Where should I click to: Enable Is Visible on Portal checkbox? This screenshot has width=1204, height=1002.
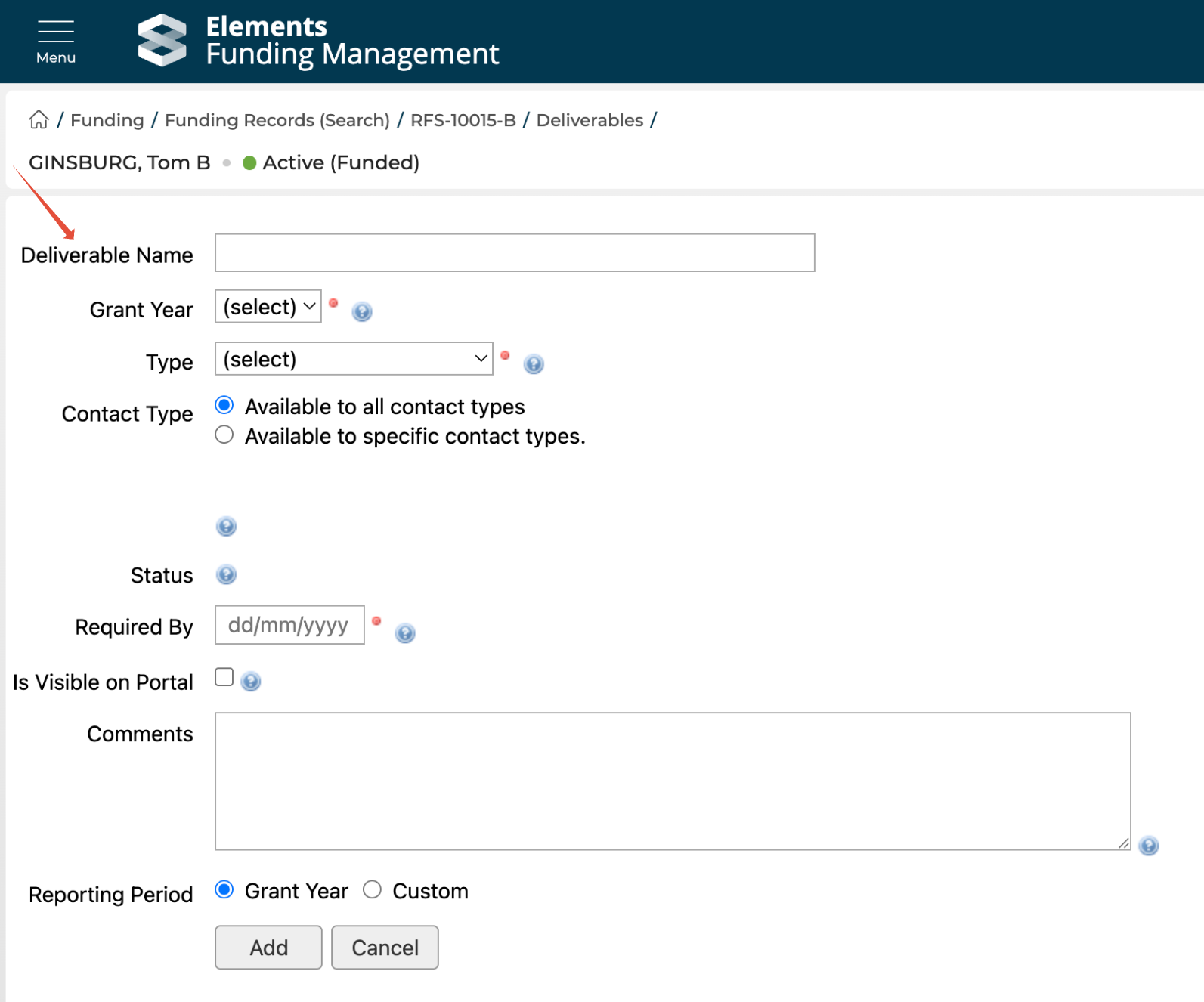224,677
